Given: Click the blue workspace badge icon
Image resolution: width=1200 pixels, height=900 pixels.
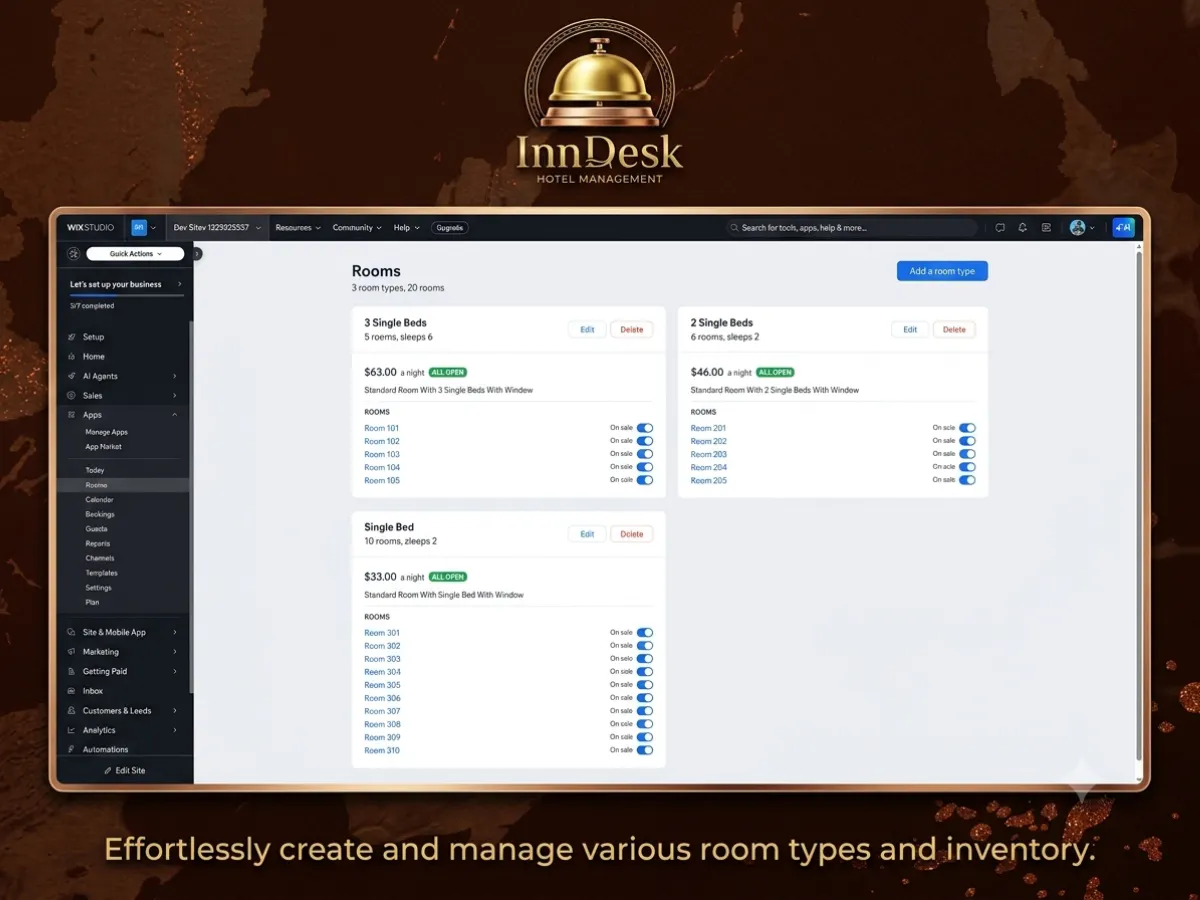Looking at the screenshot, I should point(139,228).
